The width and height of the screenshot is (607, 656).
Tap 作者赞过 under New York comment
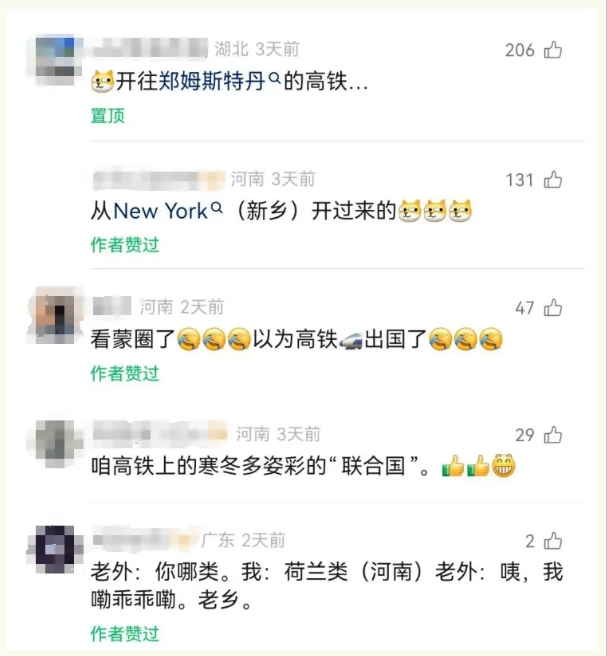pos(125,245)
